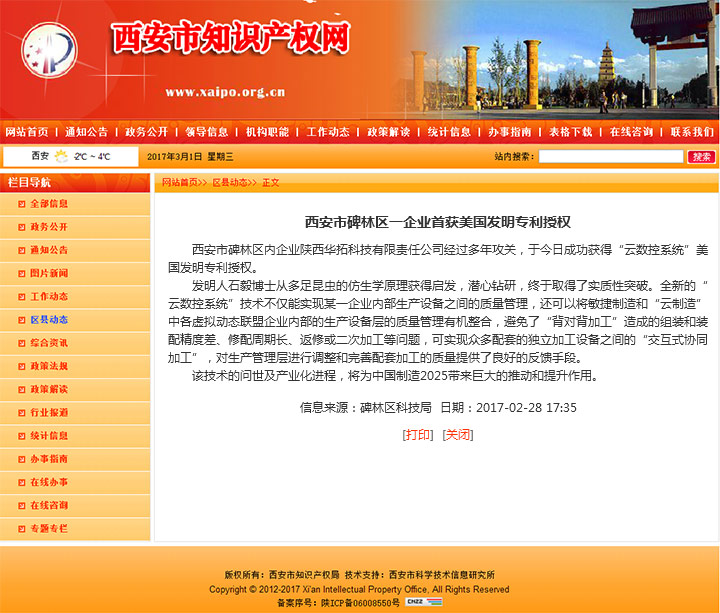Open 政策法规 in the left sidebar

tap(49, 366)
